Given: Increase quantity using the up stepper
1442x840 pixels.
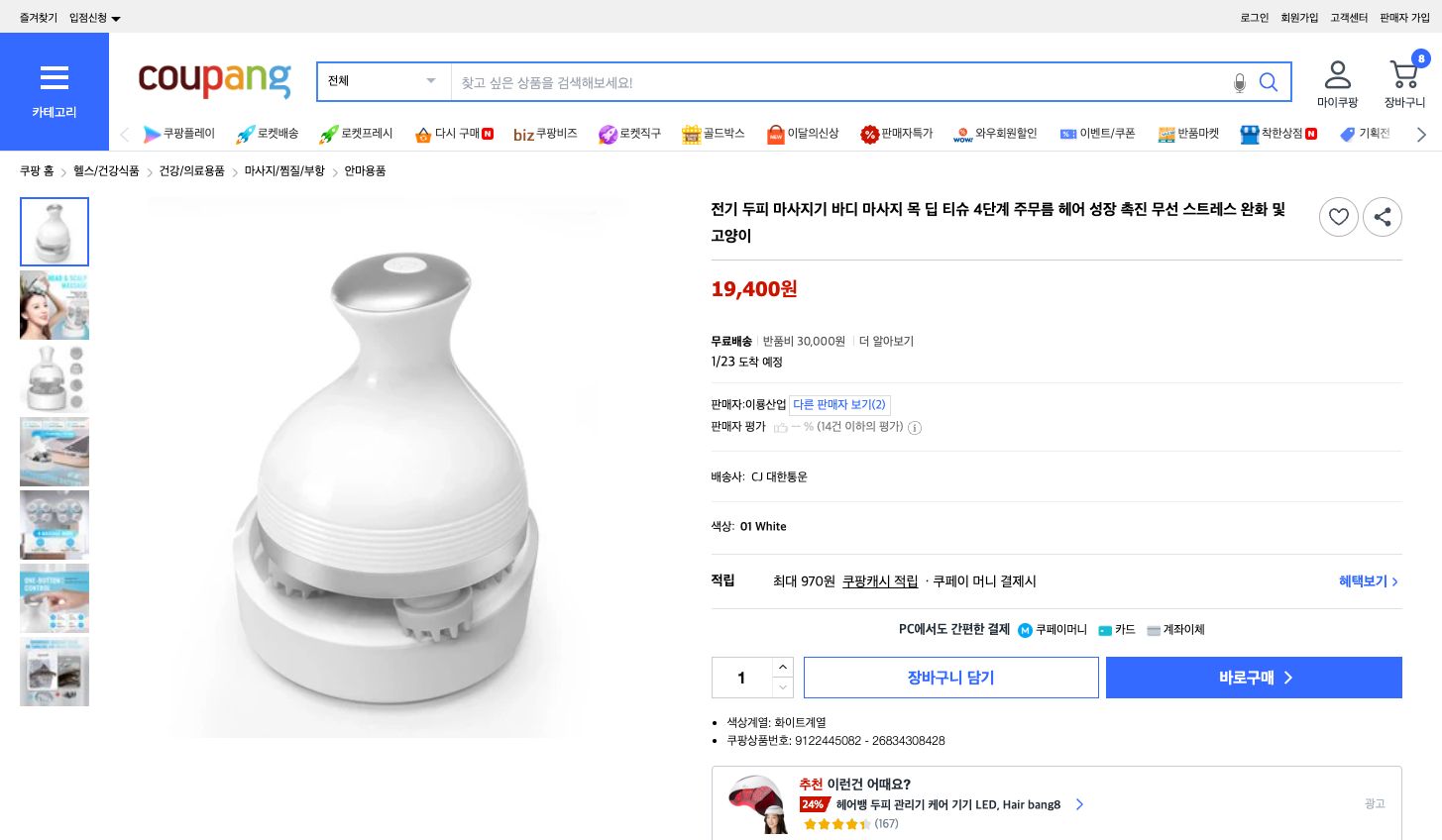Looking at the screenshot, I should coord(782,667).
